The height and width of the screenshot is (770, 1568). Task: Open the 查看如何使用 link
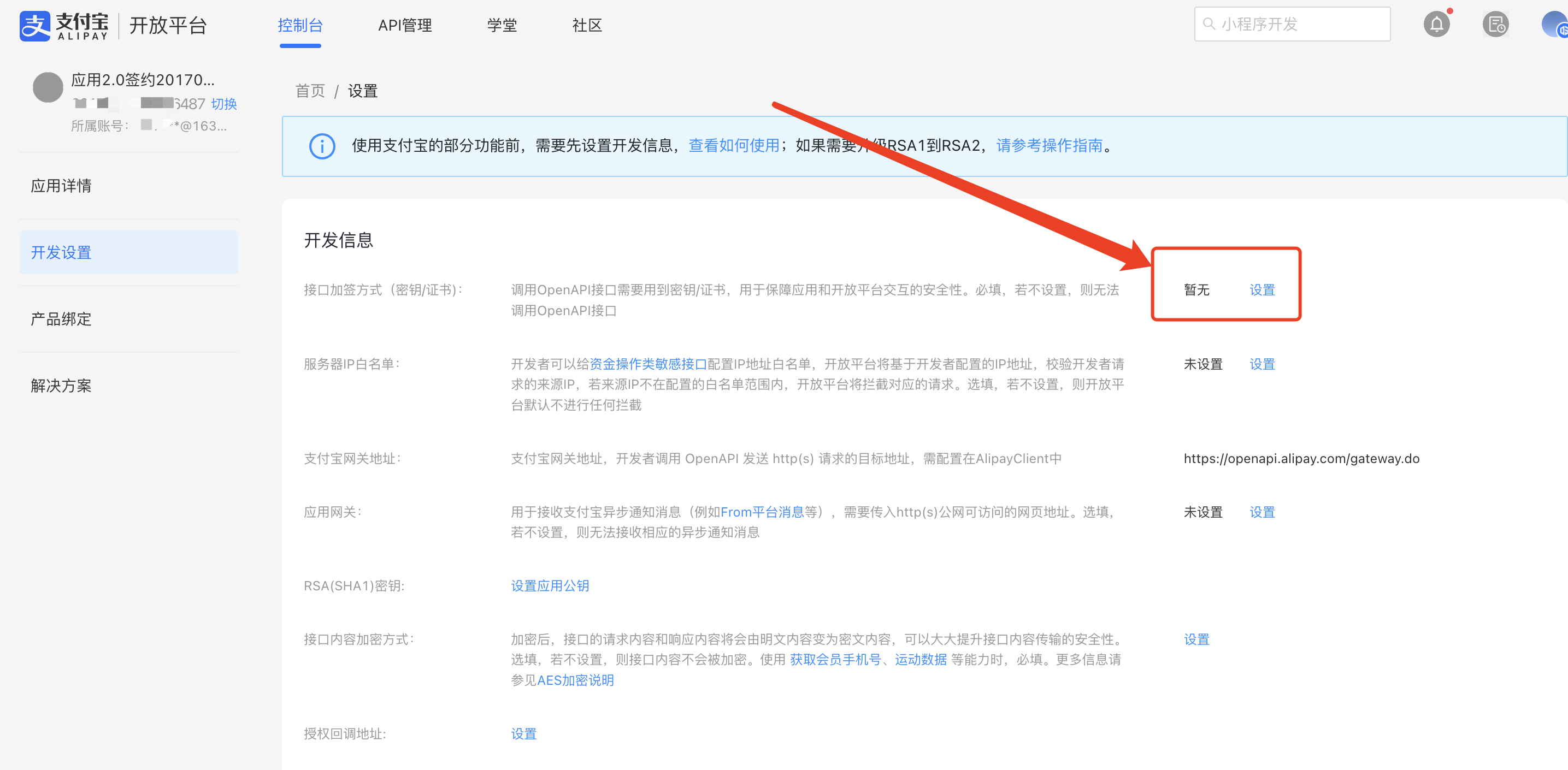tap(734, 145)
